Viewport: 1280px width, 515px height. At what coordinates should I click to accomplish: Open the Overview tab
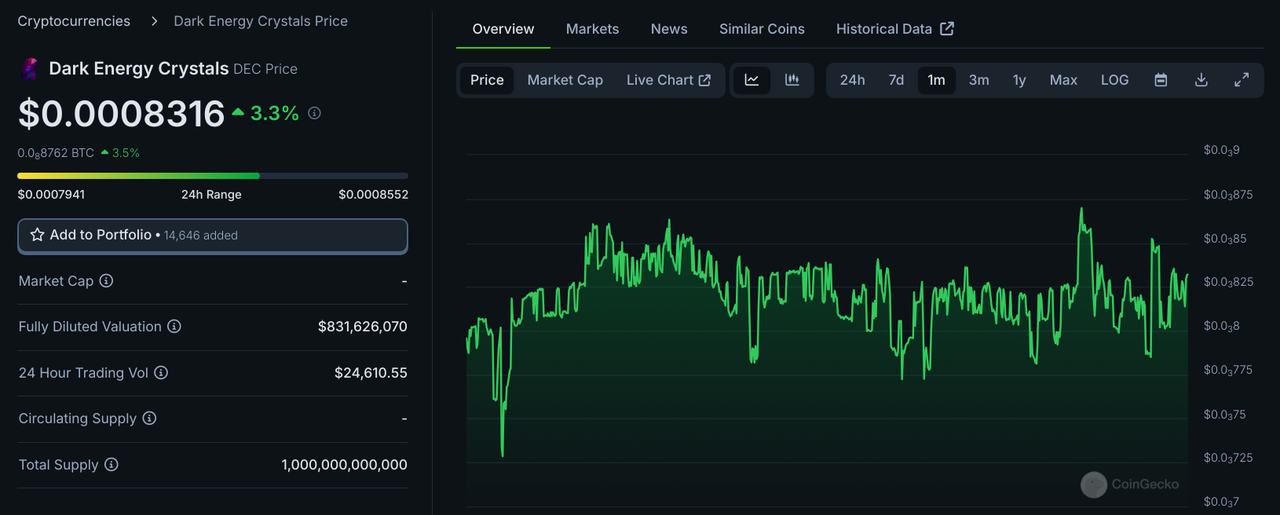(x=503, y=29)
